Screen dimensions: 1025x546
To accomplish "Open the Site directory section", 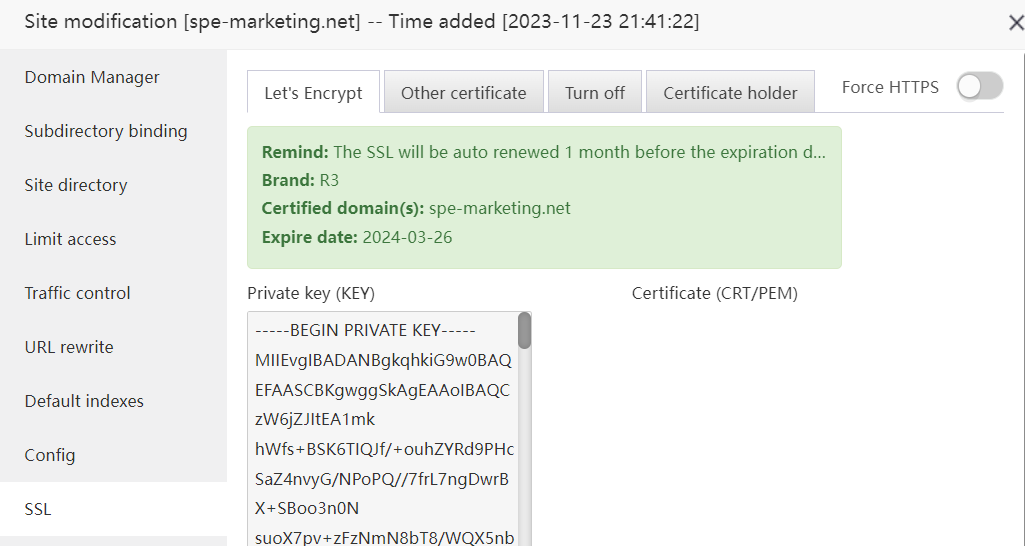I will coord(76,185).
